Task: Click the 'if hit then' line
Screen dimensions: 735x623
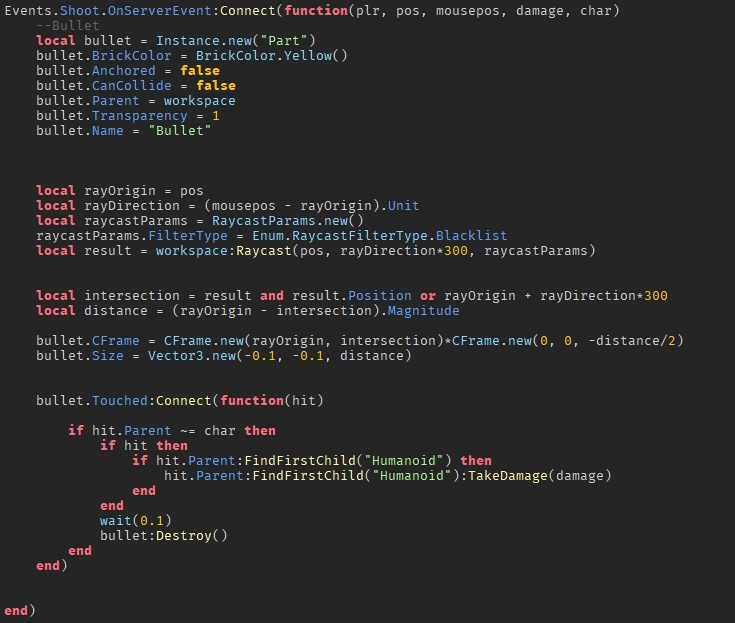Action: click(x=144, y=446)
